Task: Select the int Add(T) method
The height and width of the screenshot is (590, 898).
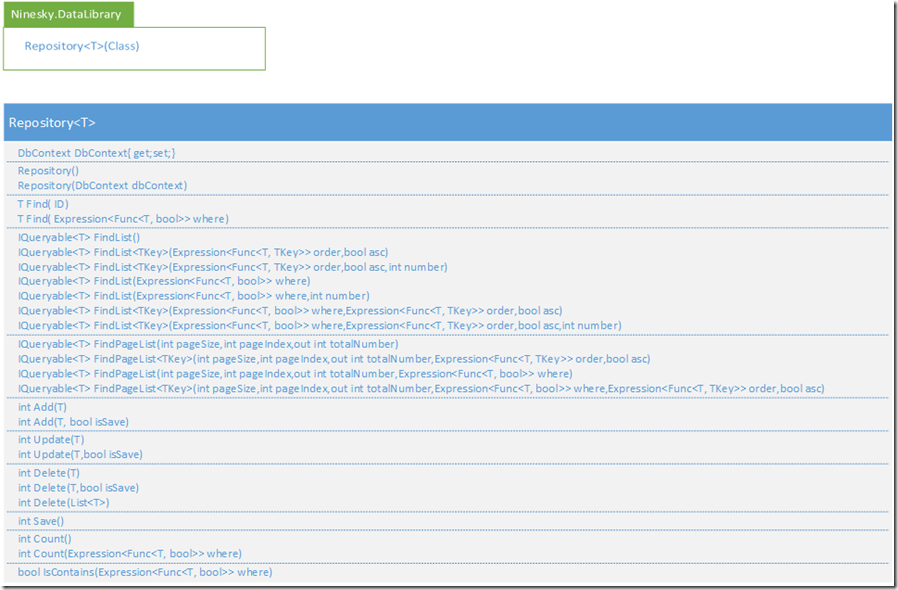Action: pos(42,407)
